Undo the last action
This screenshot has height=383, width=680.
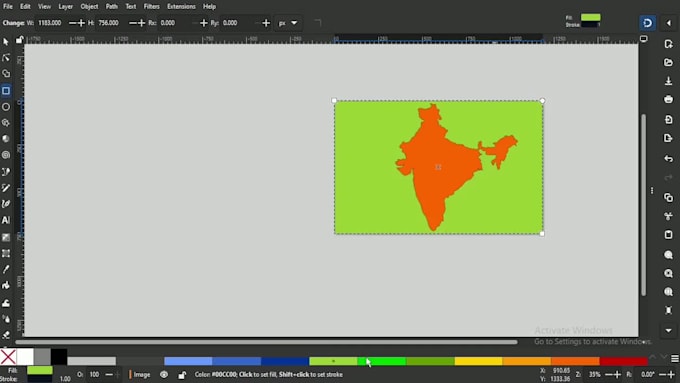(668, 159)
